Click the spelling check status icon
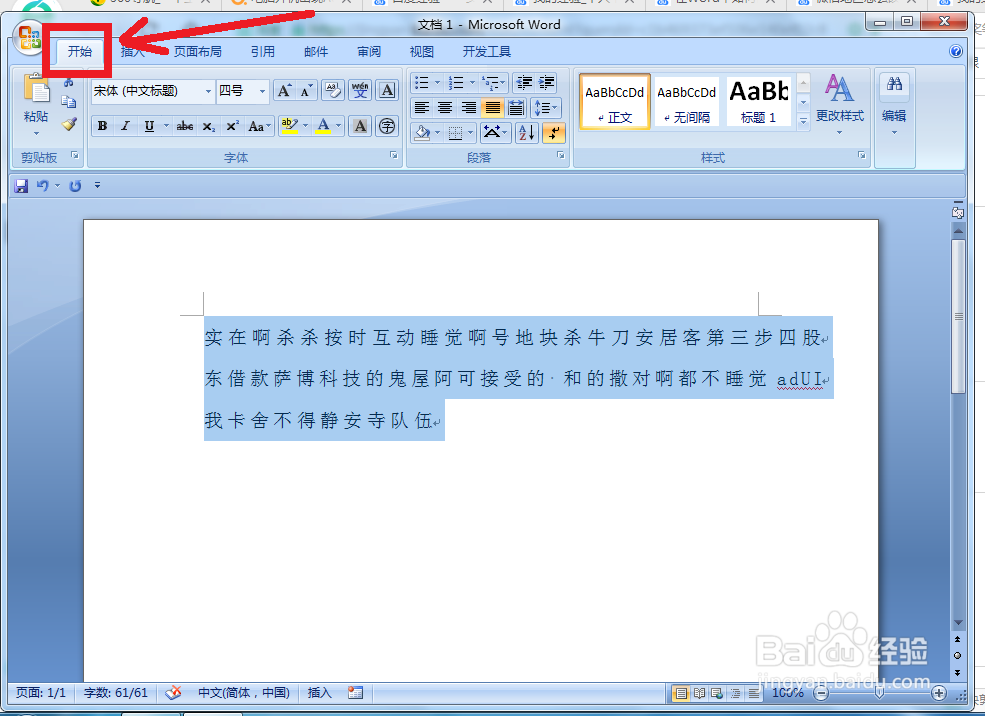Viewport: 985px width, 716px height. (173, 693)
